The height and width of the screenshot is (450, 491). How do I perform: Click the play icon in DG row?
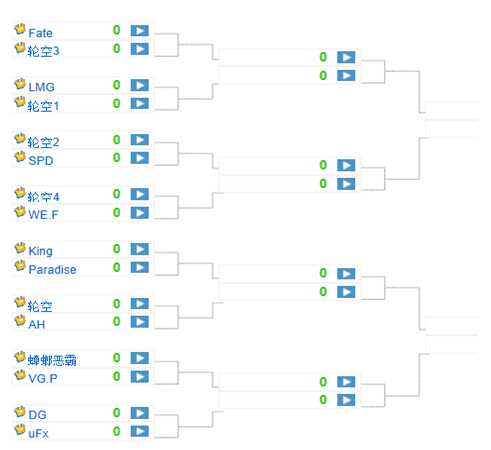point(140,413)
